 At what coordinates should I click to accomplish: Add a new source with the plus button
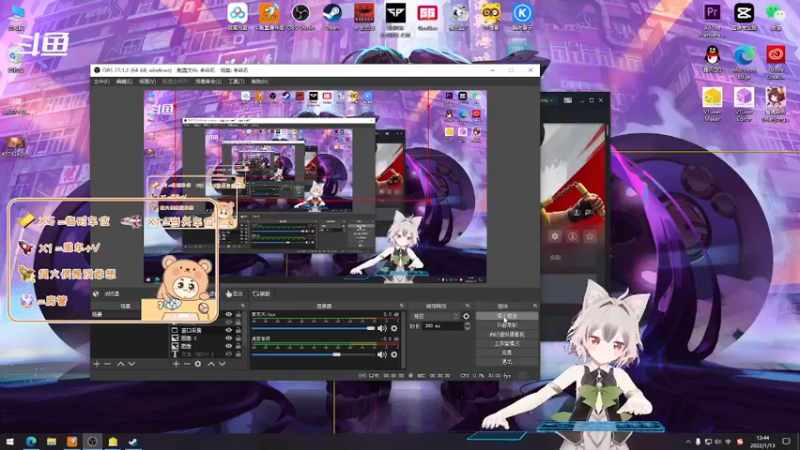(x=176, y=364)
